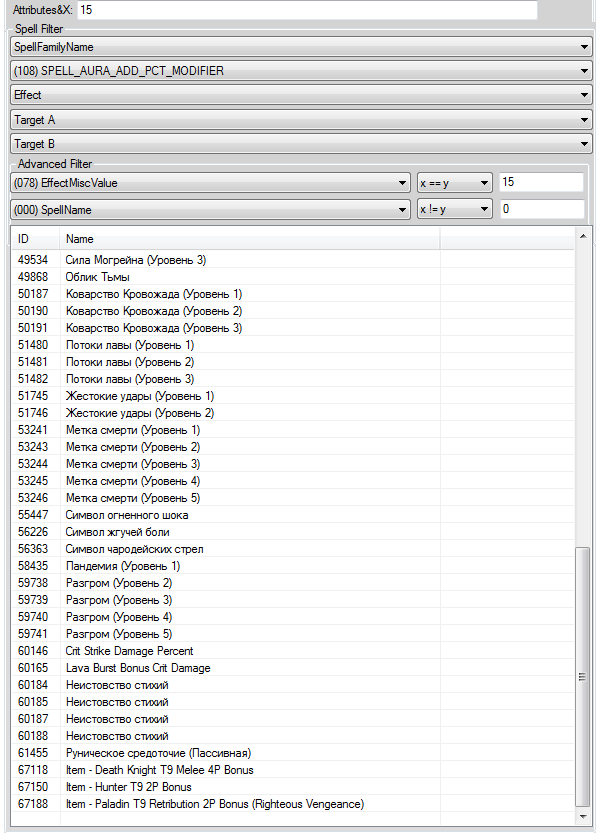The height and width of the screenshot is (835, 596).
Task: Open the (000) SpellName field dropdown
Action: click(210, 209)
